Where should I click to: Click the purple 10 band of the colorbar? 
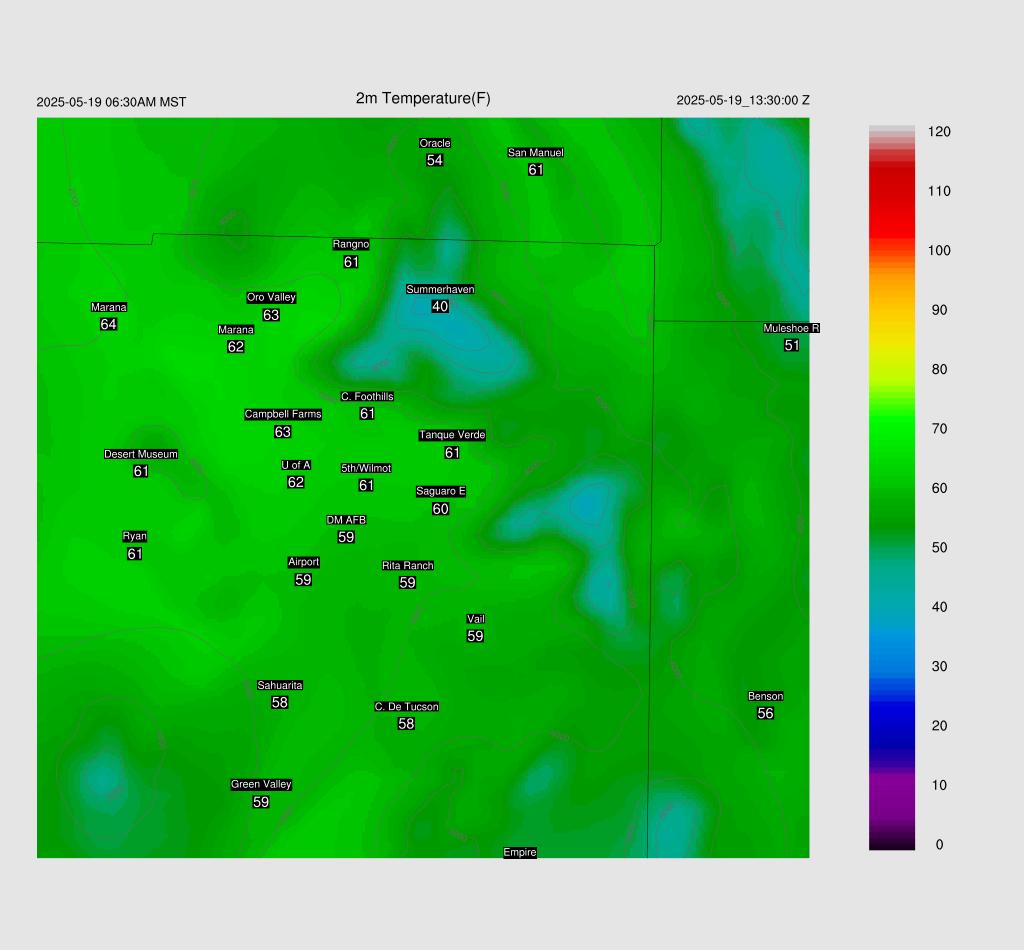(891, 785)
